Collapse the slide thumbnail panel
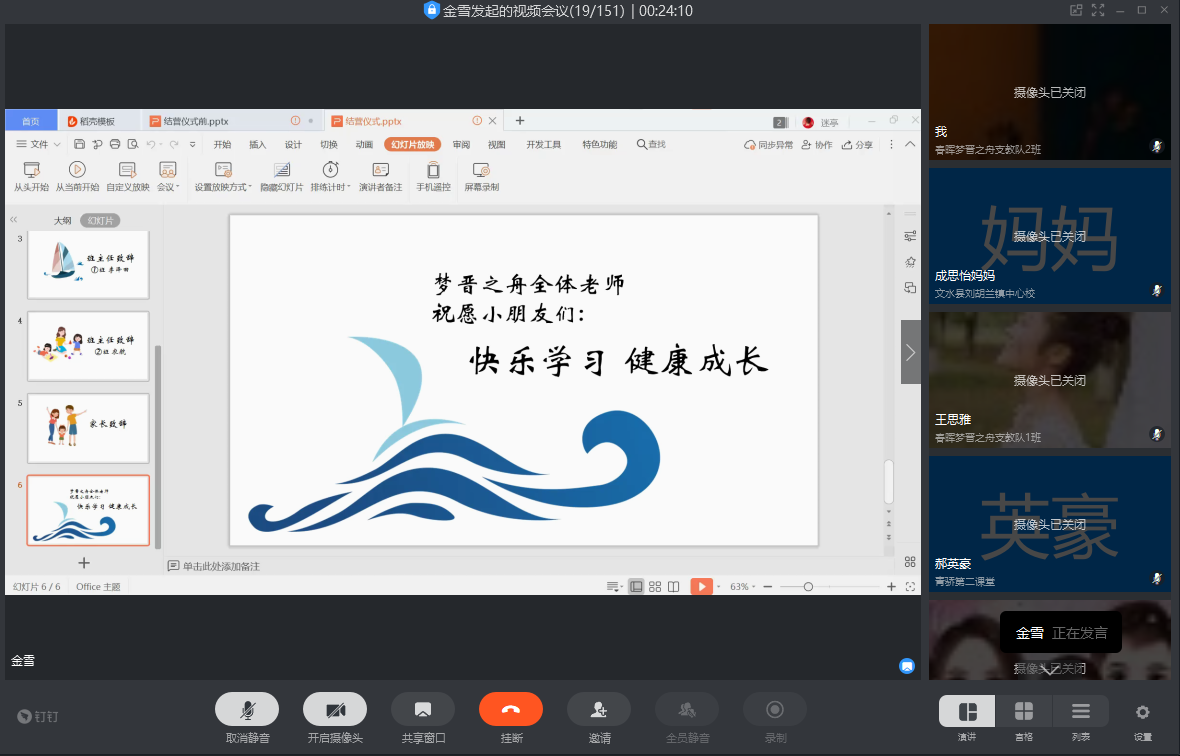The image size is (1180, 756). click(14, 220)
